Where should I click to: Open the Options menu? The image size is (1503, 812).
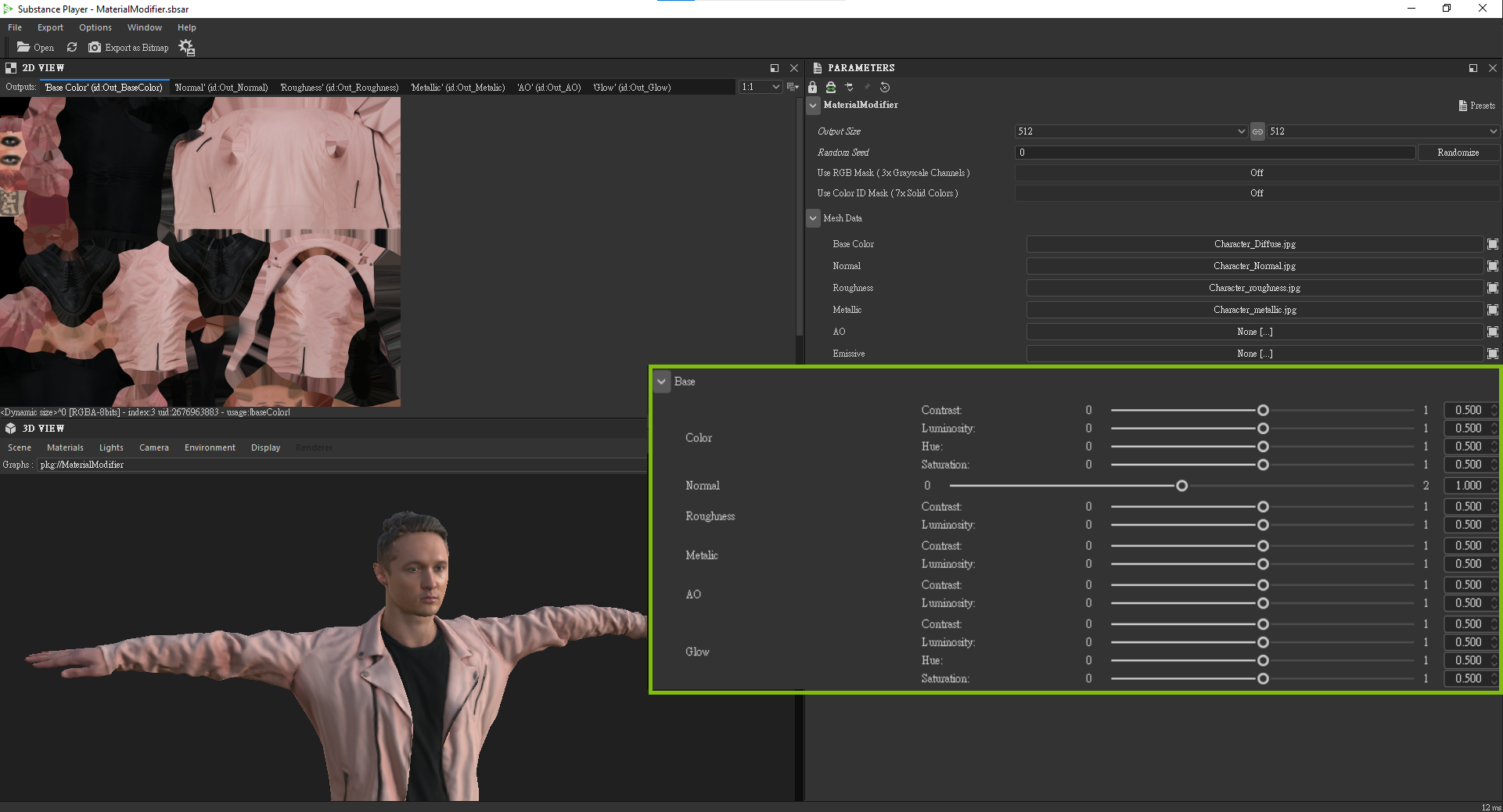[x=95, y=27]
